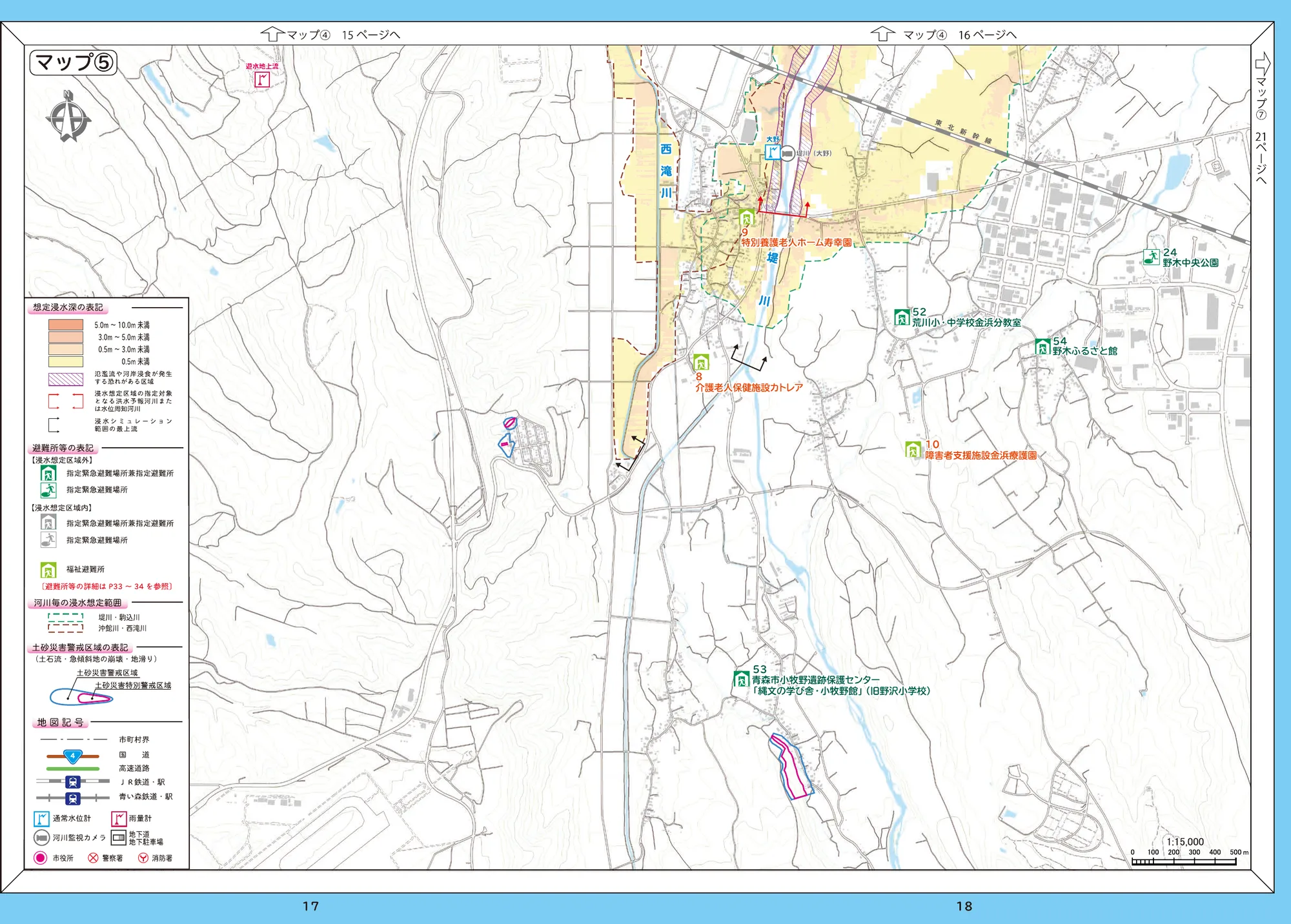Click the マップ④ 15ページへ text

[x=343, y=35]
